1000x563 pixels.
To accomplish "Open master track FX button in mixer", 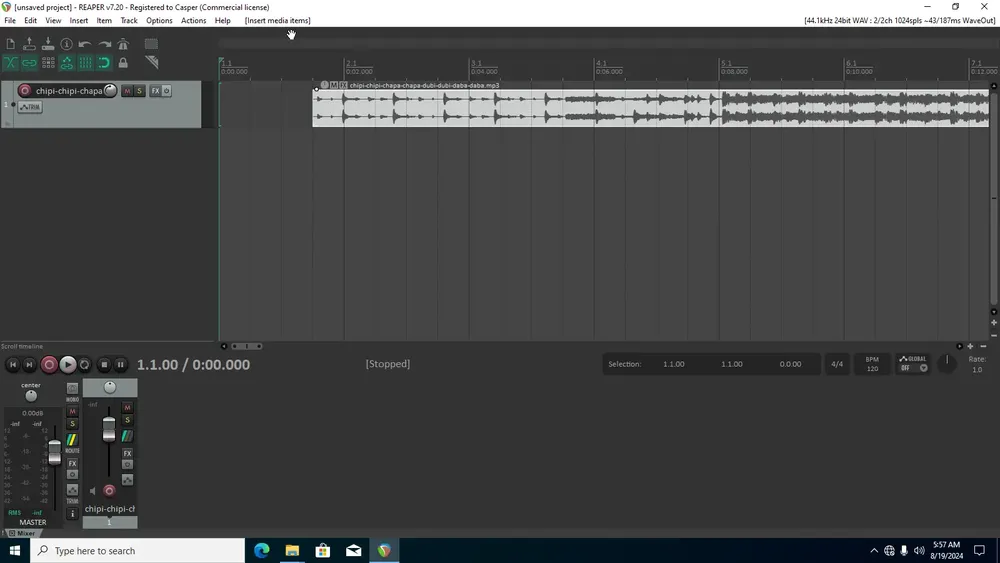I will [72, 464].
